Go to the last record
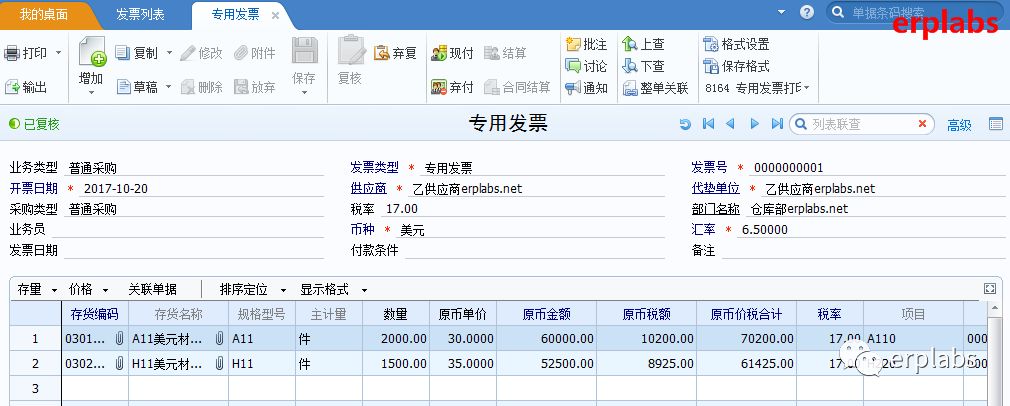 [777, 124]
